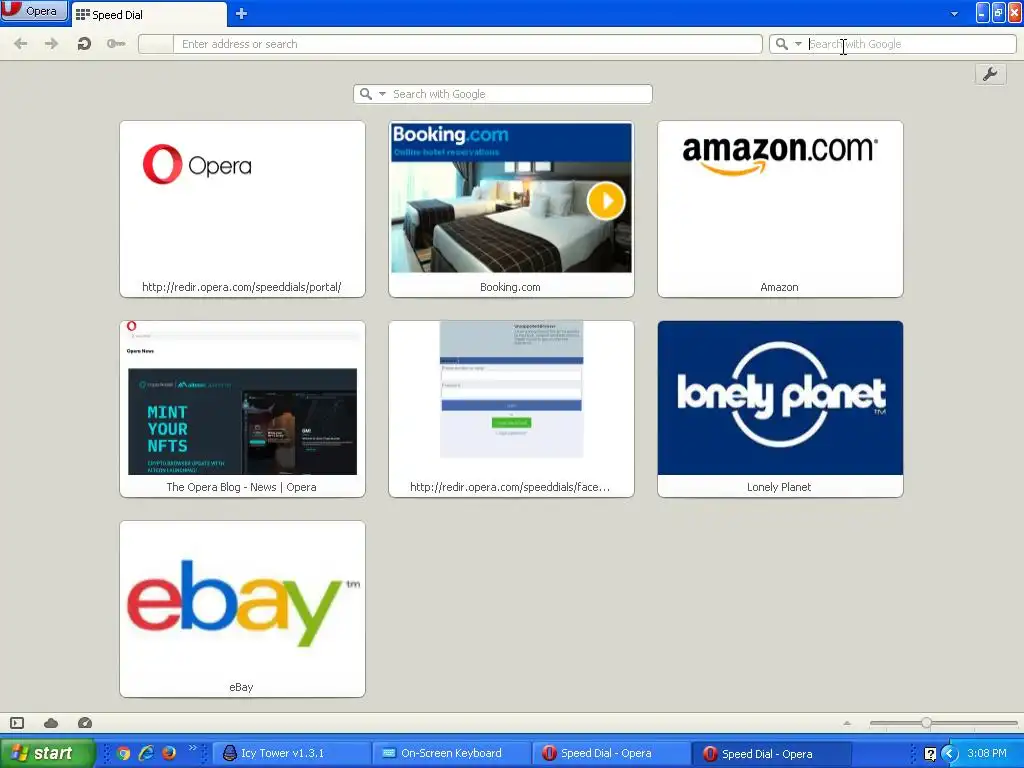Open the Opera main menu button

tap(33, 11)
